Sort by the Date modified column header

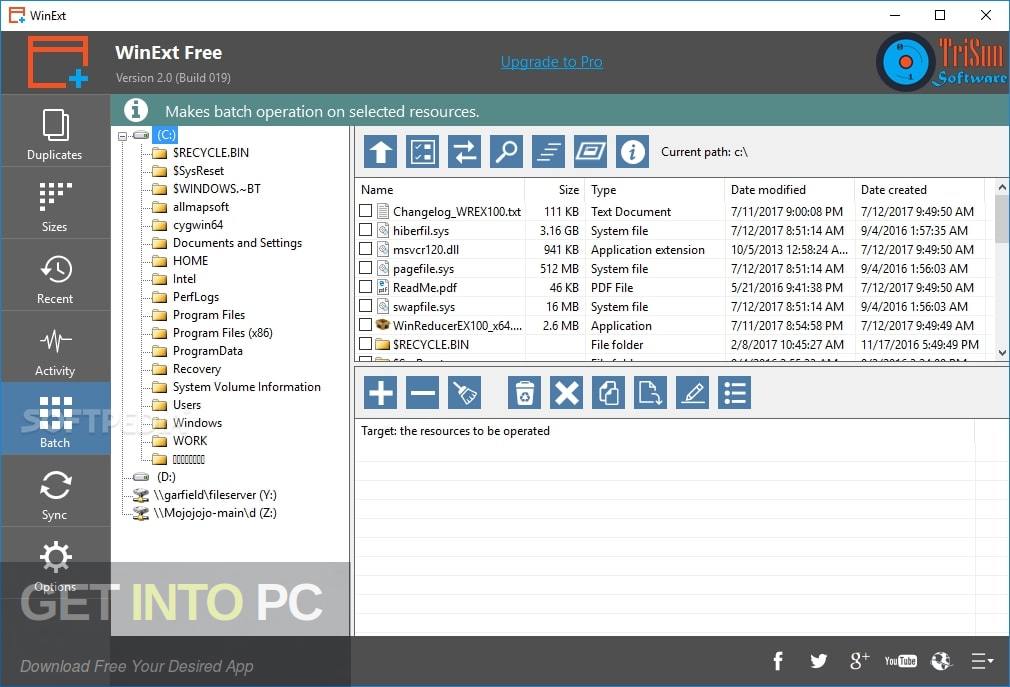(789, 190)
